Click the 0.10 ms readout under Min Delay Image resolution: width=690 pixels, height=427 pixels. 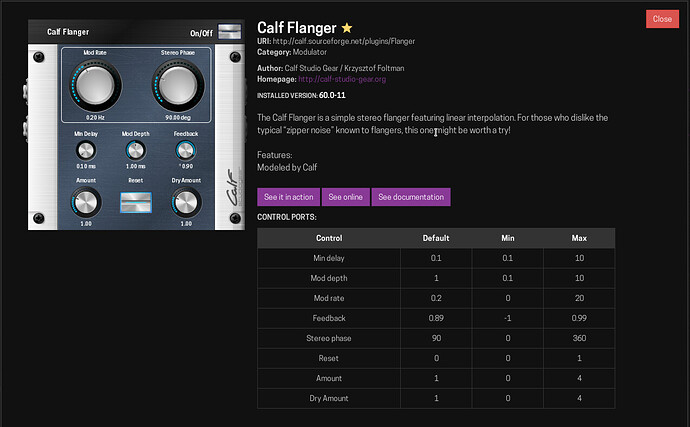[86, 166]
